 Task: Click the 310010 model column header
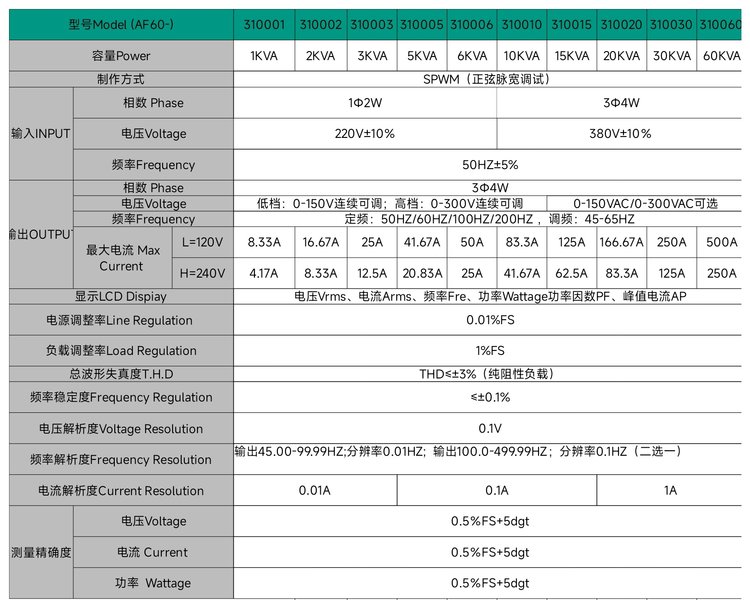click(x=521, y=24)
